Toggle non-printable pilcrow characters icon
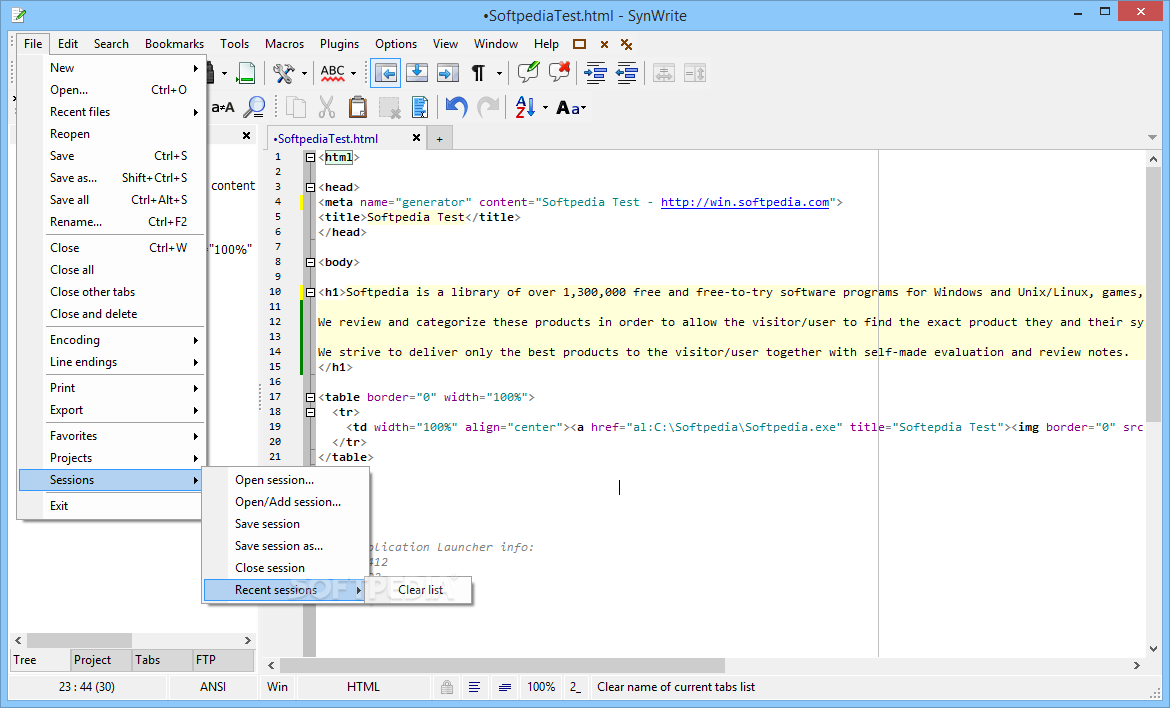The width and height of the screenshot is (1170, 708). coord(478,73)
